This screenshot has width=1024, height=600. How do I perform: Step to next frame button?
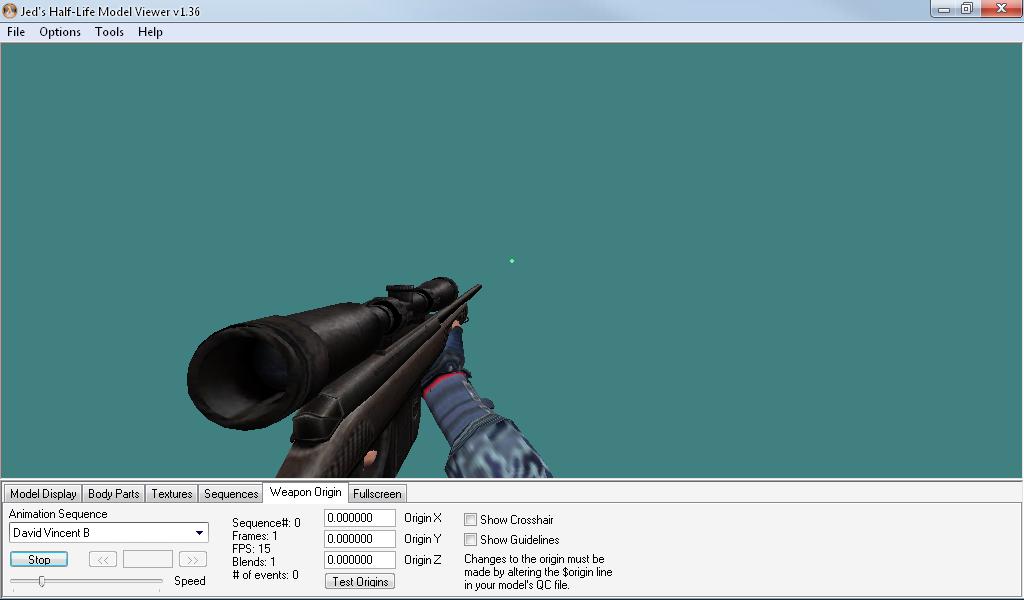pyautogui.click(x=193, y=560)
